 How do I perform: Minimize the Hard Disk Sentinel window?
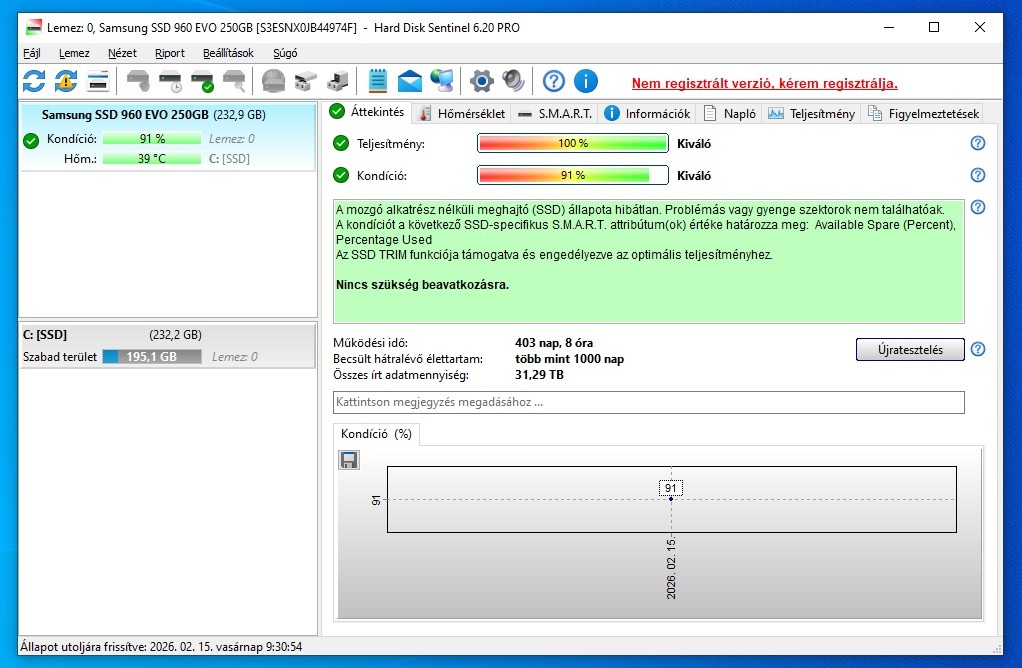pos(889,27)
